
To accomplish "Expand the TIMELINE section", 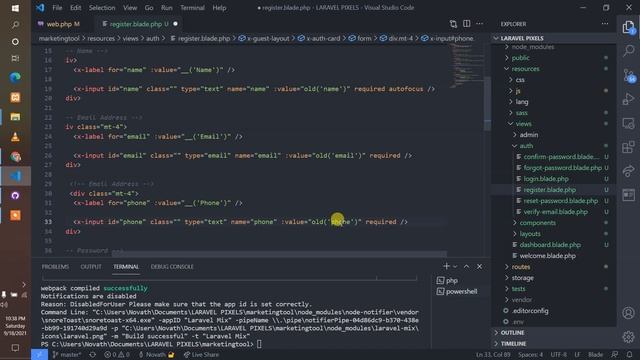I will [x=513, y=344].
